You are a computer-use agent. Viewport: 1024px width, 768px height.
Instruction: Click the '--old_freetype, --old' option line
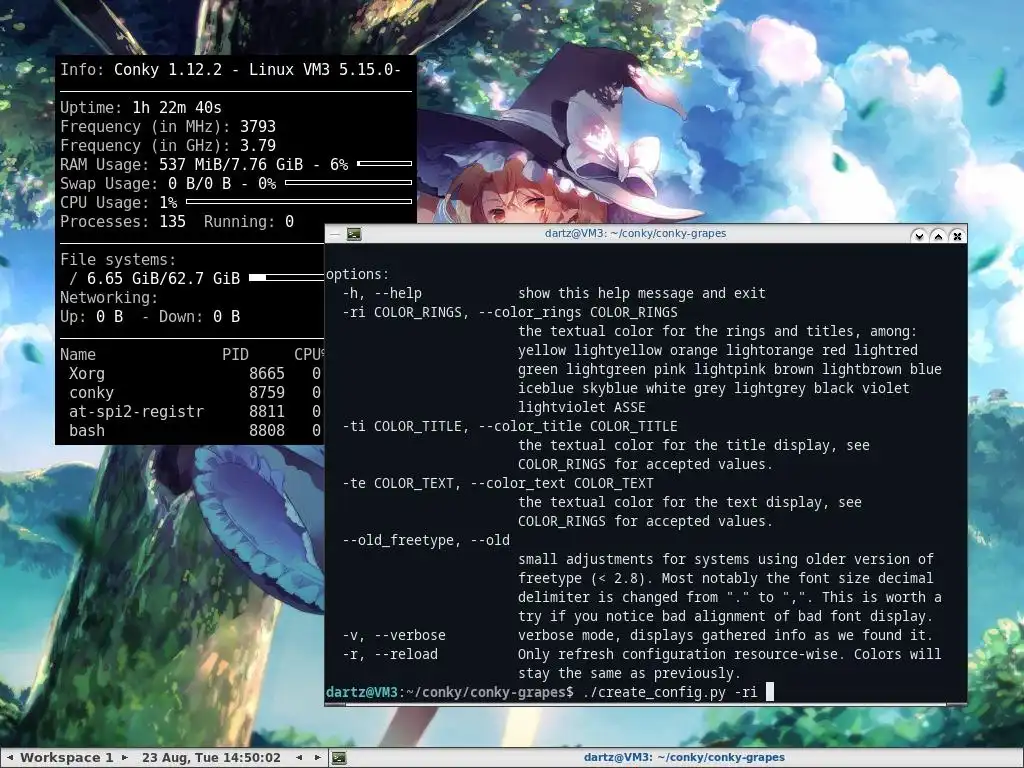(426, 540)
